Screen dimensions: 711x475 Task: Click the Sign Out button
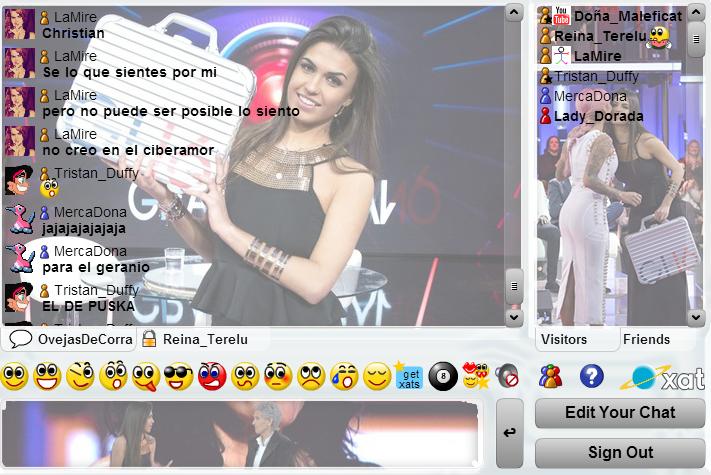pyautogui.click(x=620, y=452)
